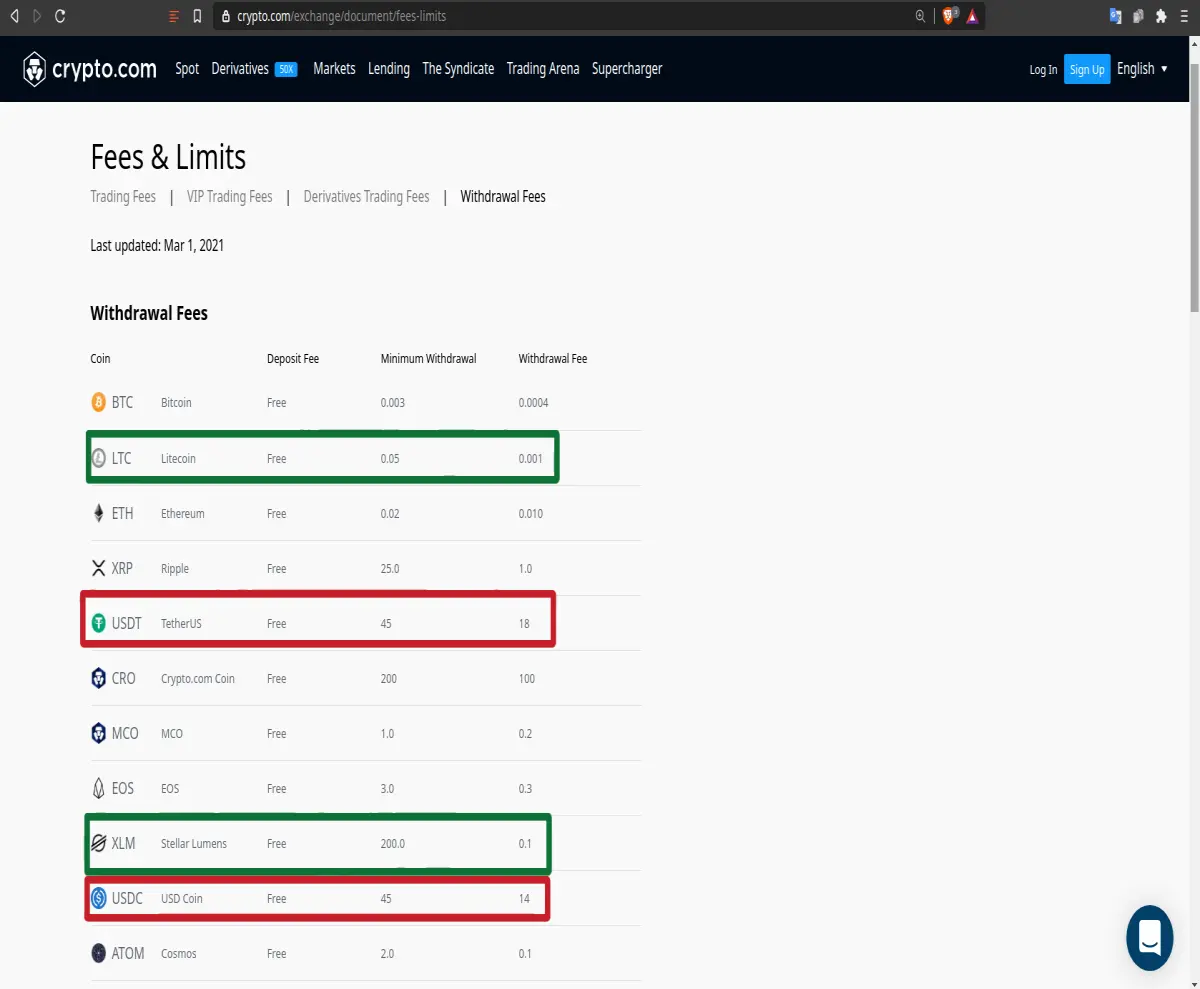Click the ETH withdrawal fee 0.010
1200x989 pixels.
[530, 513]
